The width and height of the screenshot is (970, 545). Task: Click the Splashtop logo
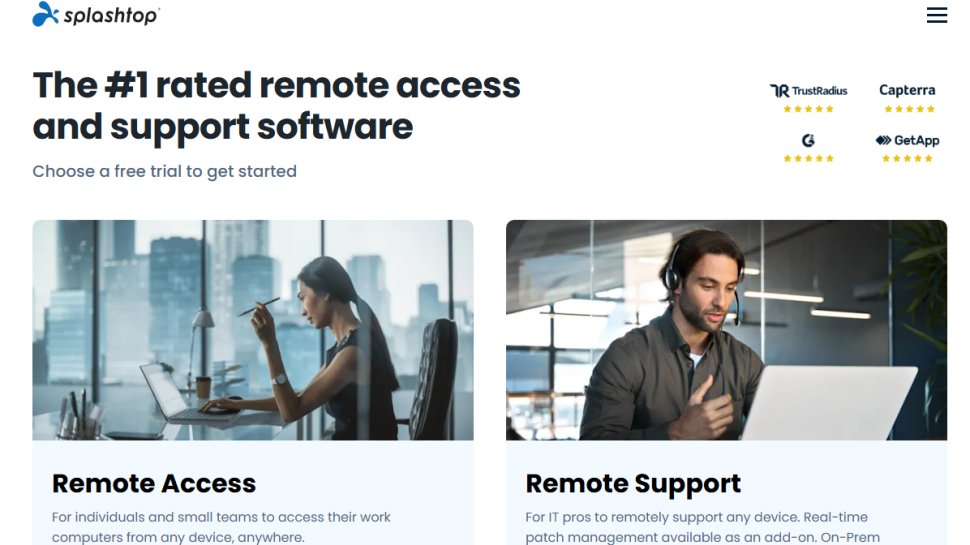[x=96, y=14]
